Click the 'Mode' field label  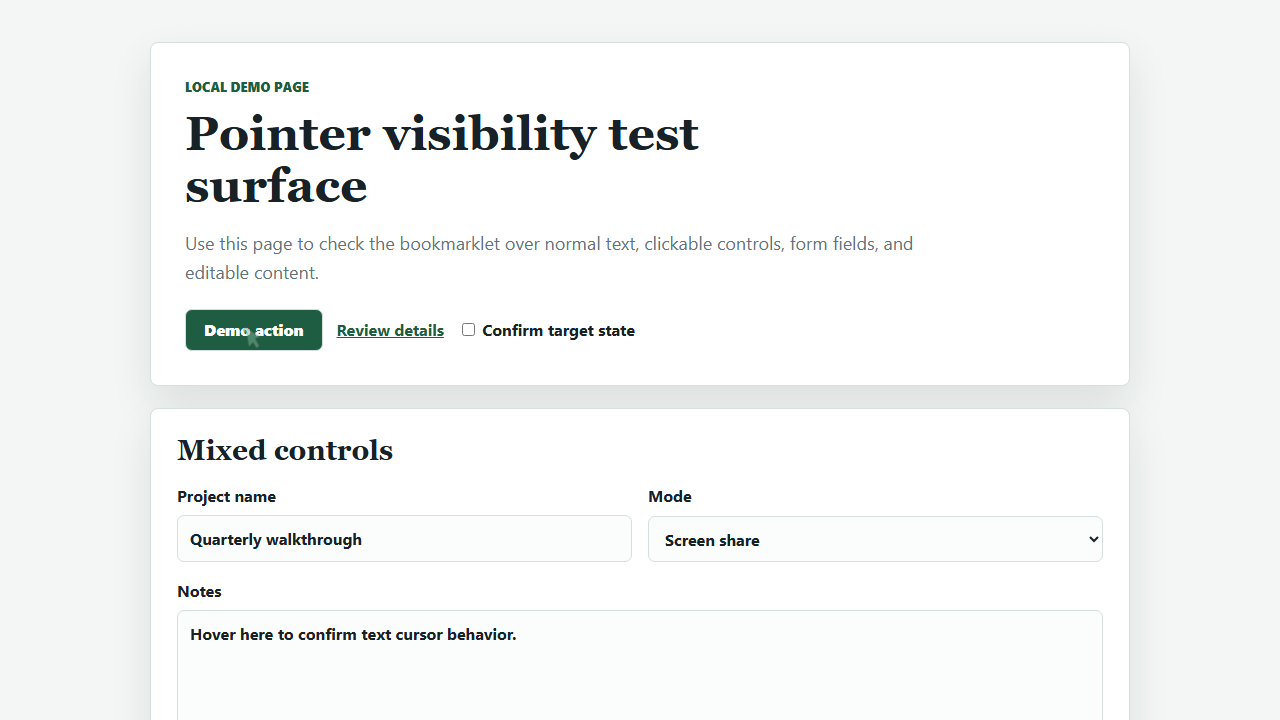click(670, 496)
